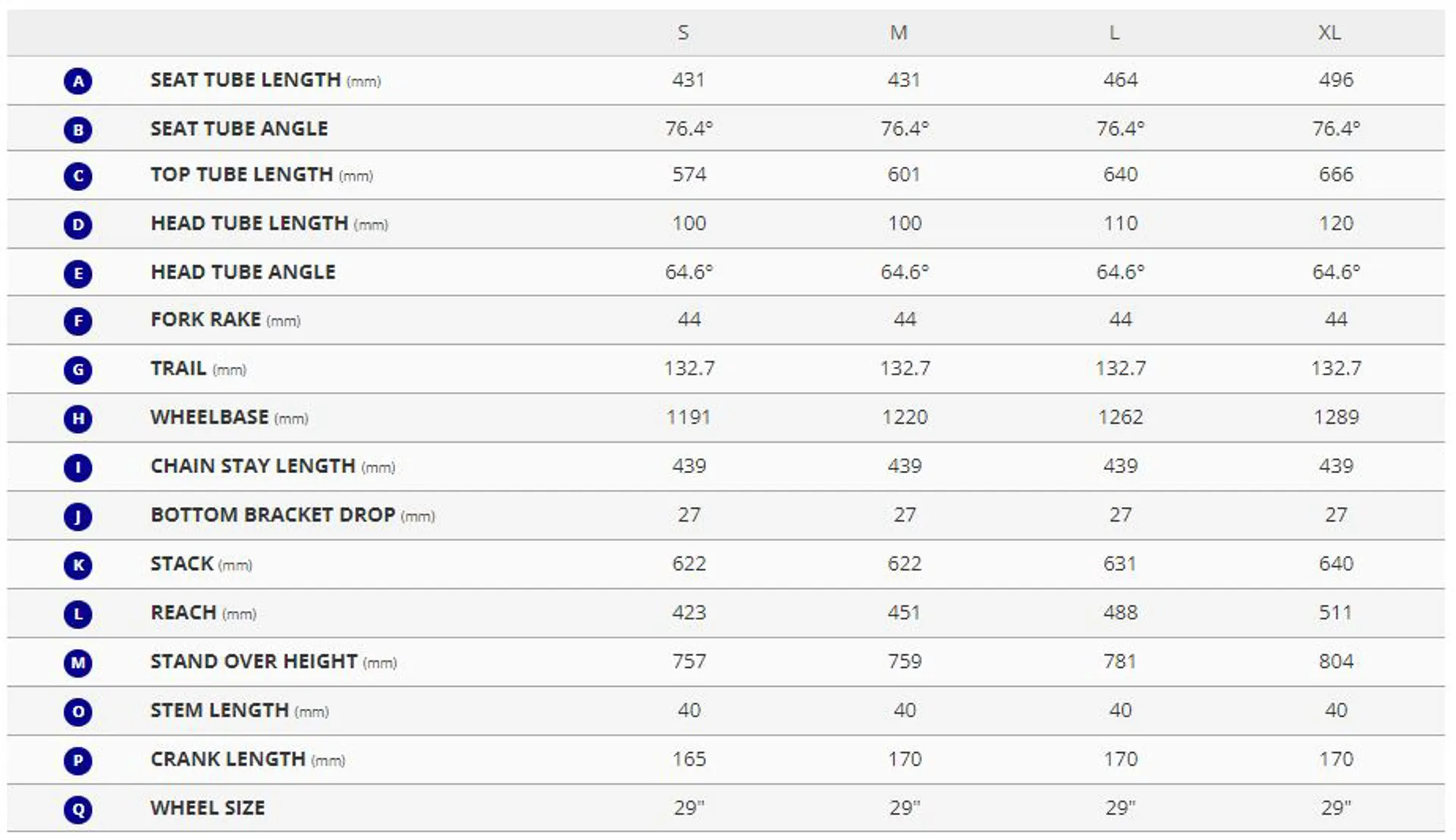Viewport: 1456px width, 840px height.
Task: Select the S size column header
Action: click(x=683, y=33)
